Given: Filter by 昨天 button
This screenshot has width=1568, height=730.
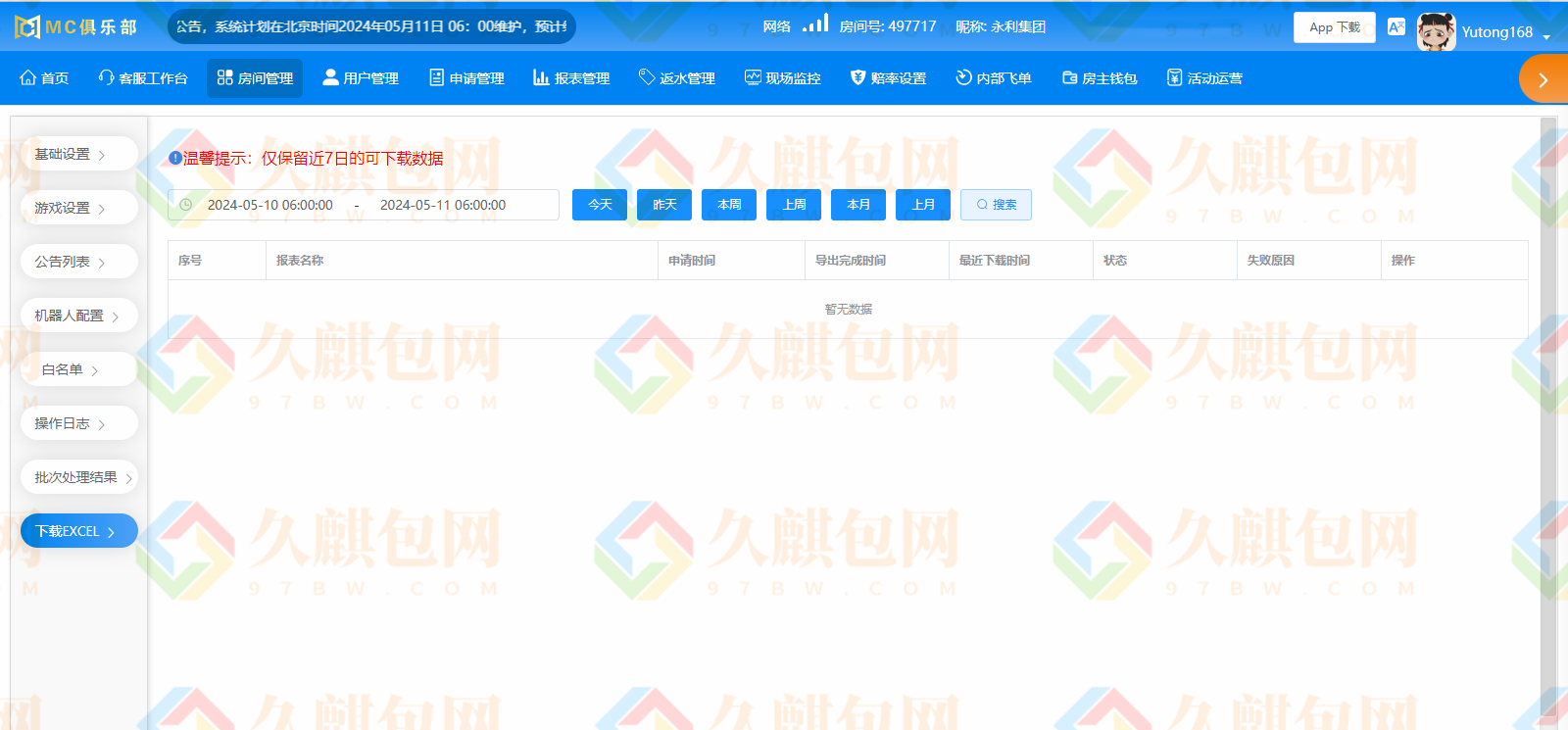Looking at the screenshot, I should (664, 205).
